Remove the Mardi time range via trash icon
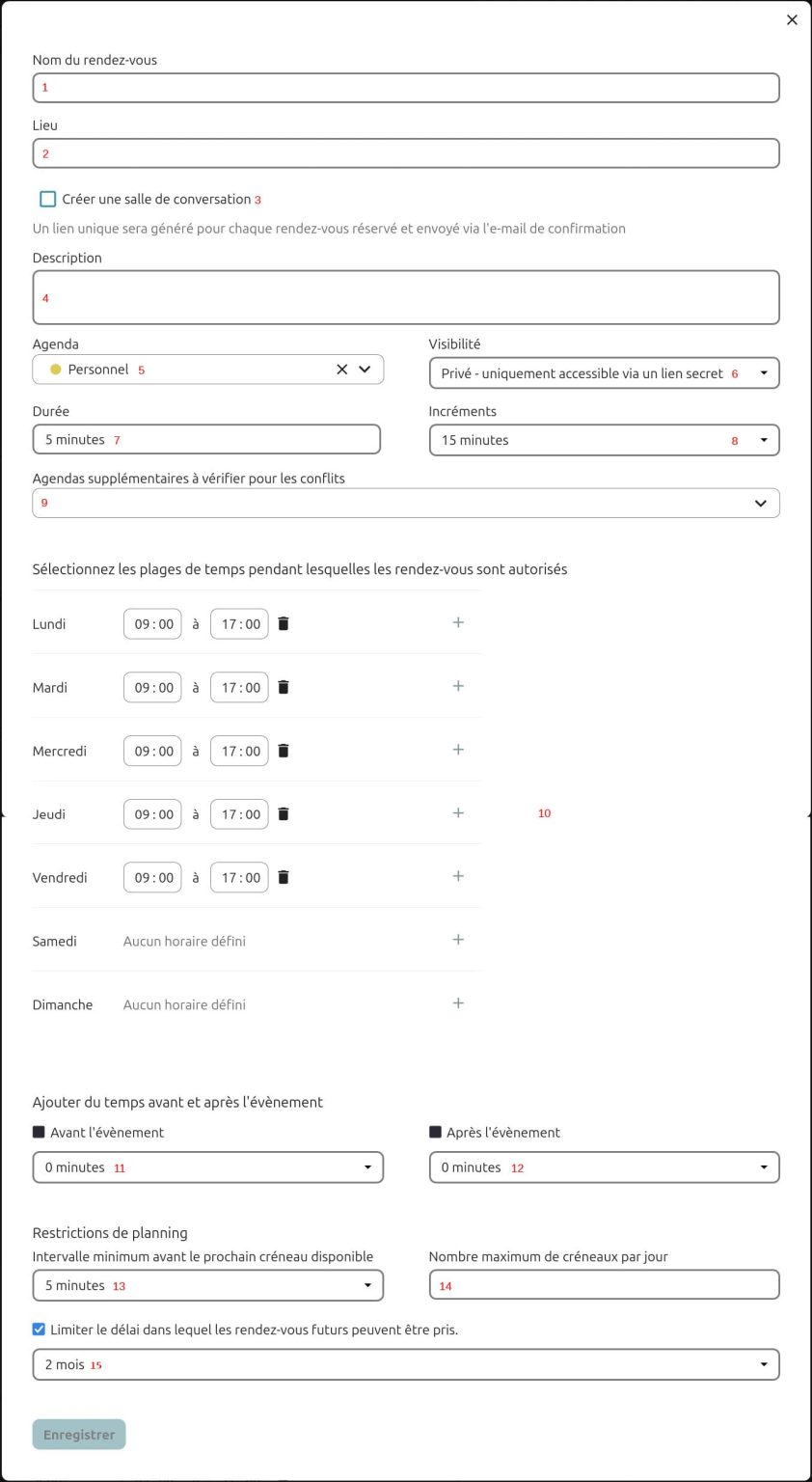Screen dimensions: 812x1482 point(284,688)
